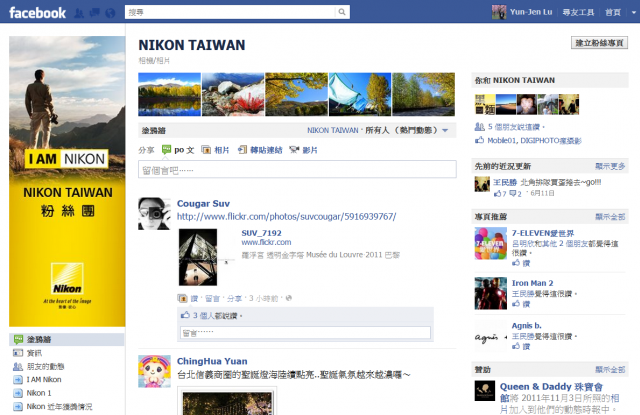640x415 pixels.
Task: Click the Facebook logo
Action: point(37,13)
